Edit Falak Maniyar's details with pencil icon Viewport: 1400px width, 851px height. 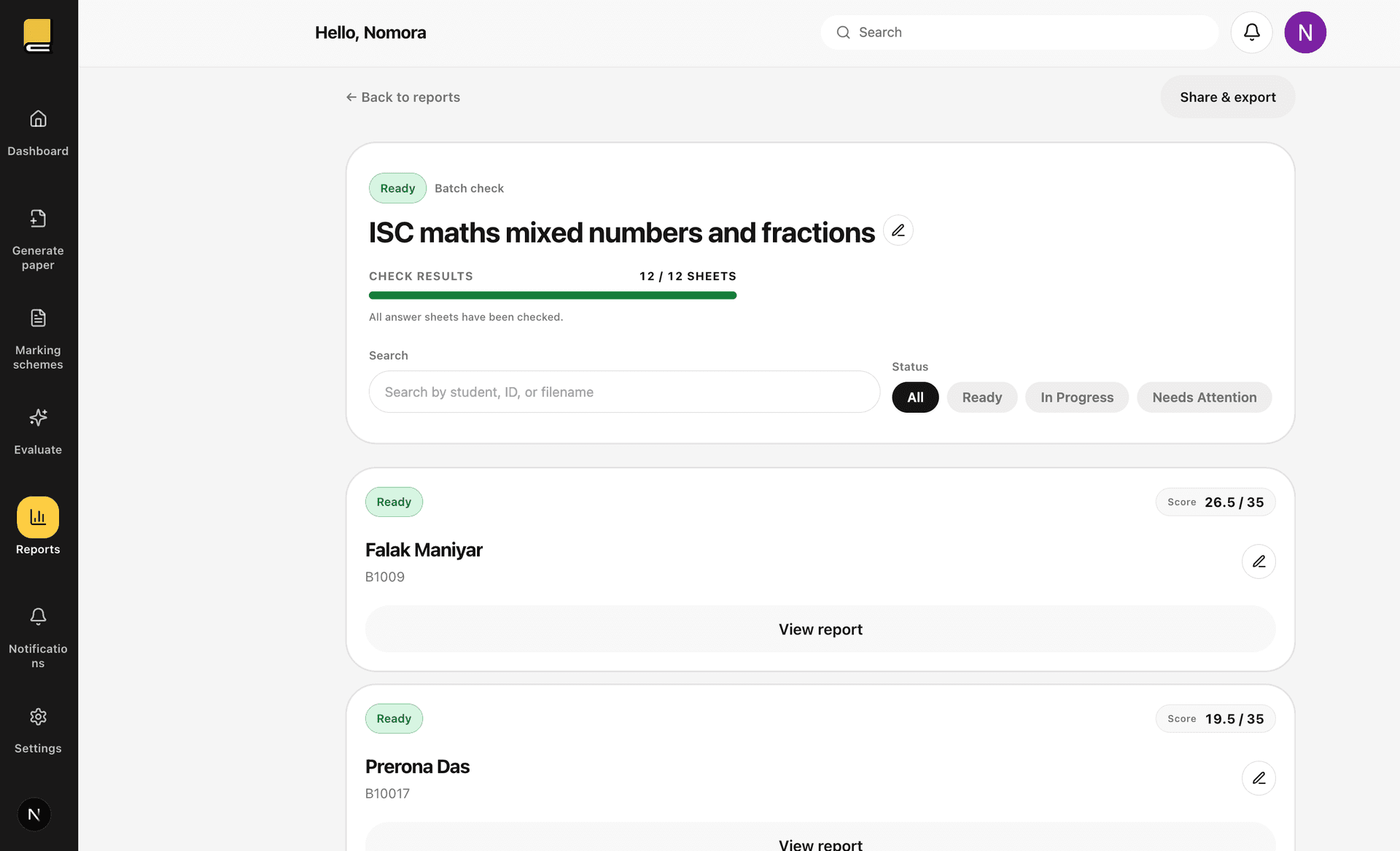(x=1259, y=561)
